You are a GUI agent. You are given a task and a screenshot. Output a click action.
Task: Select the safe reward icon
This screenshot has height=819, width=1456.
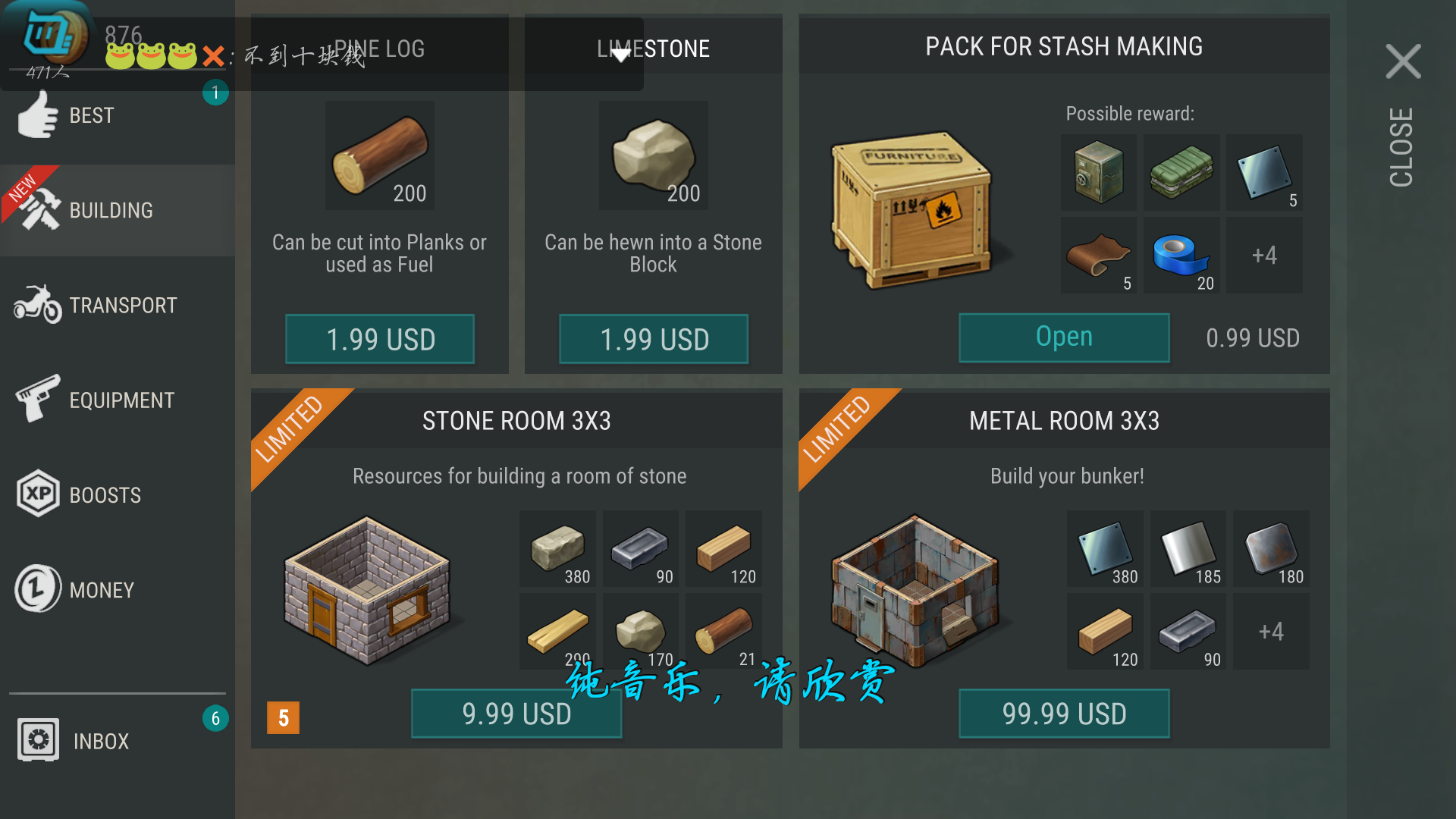pyautogui.click(x=1098, y=173)
